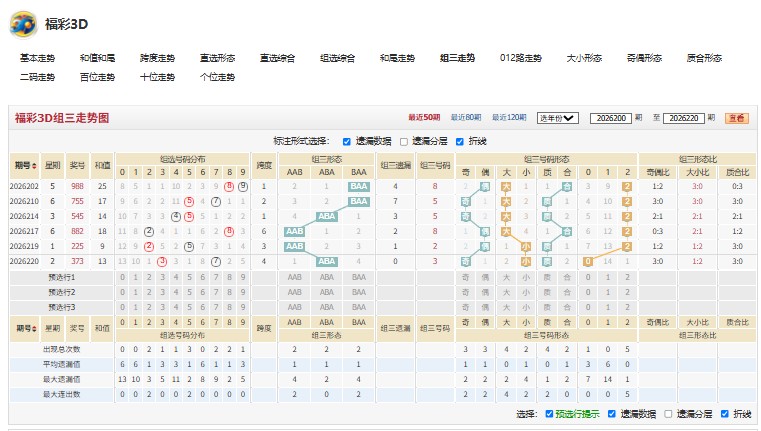The image size is (761, 431).
Task: Open 和值和尾 page
Action: click(x=97, y=58)
